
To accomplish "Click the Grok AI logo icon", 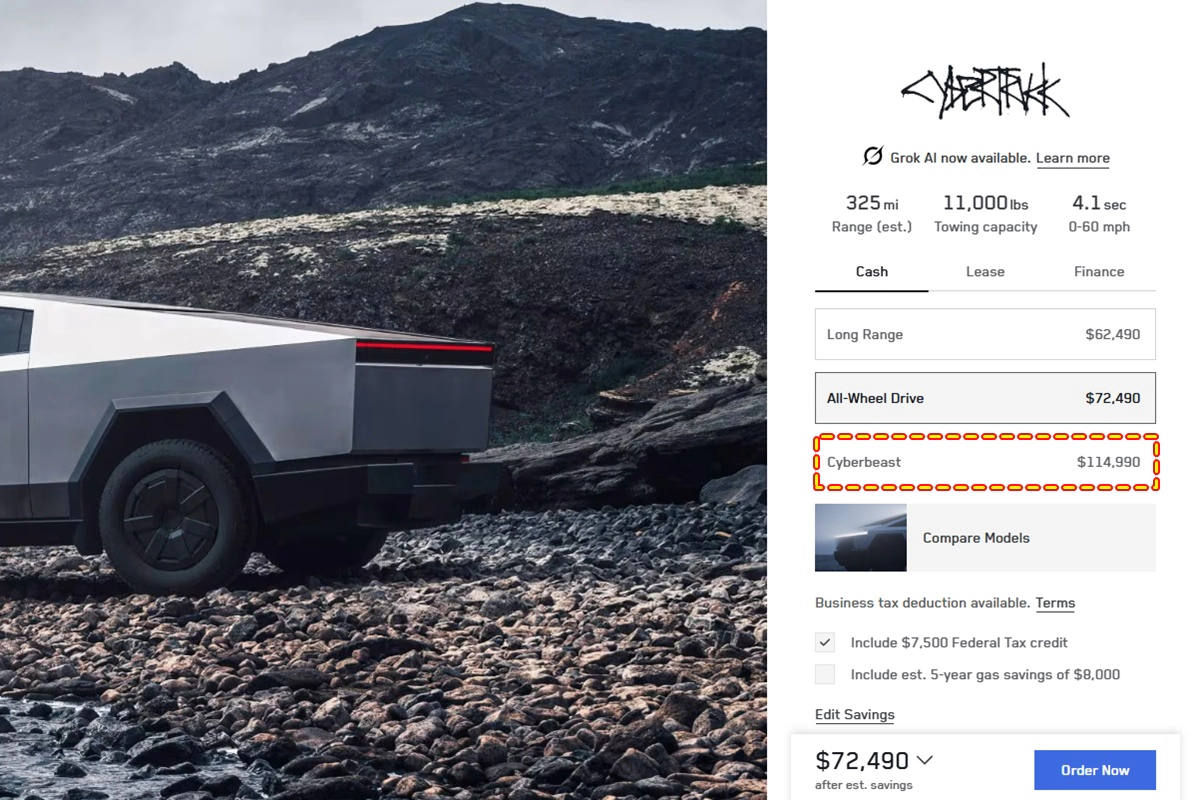I will pyautogui.click(x=873, y=157).
